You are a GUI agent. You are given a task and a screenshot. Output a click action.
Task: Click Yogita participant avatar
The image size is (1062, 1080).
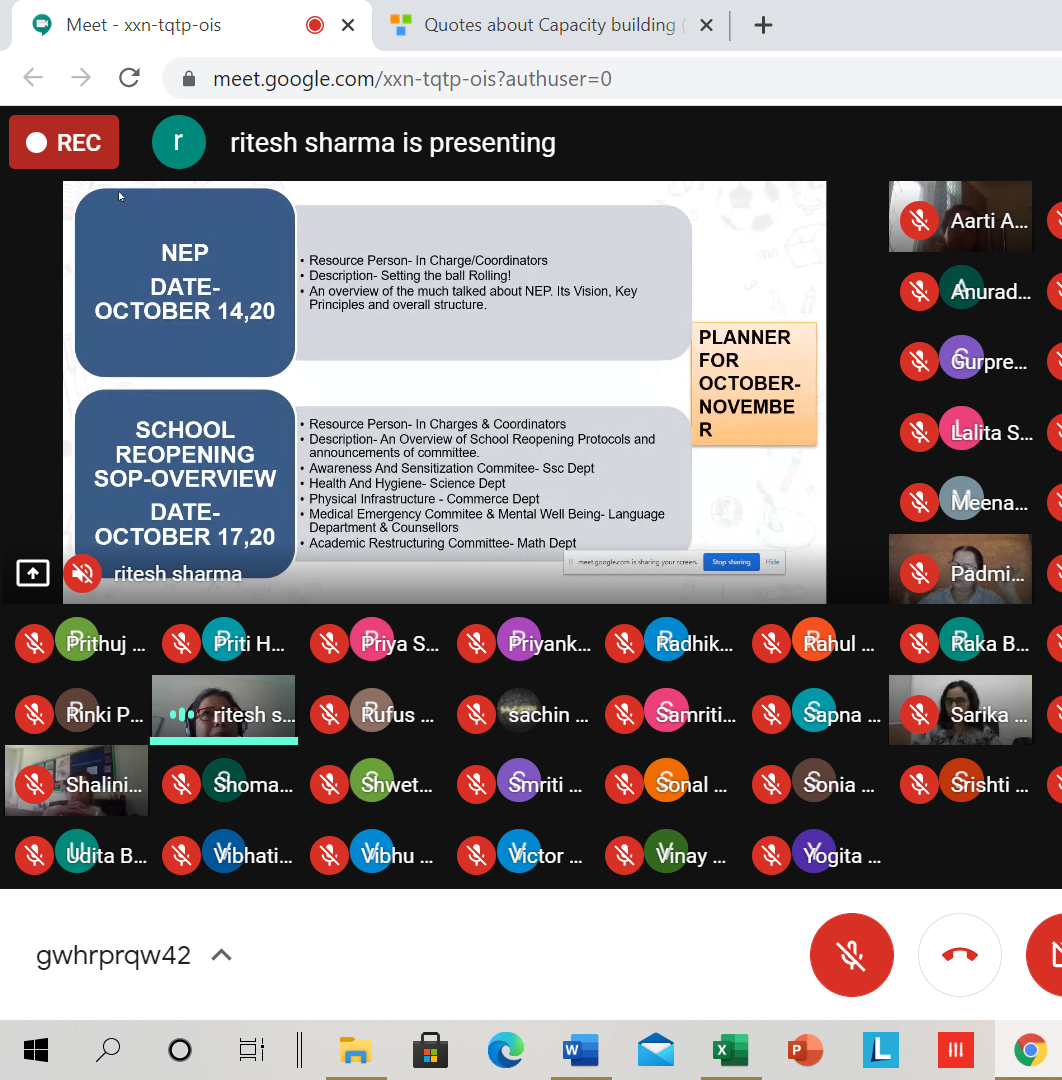(814, 851)
